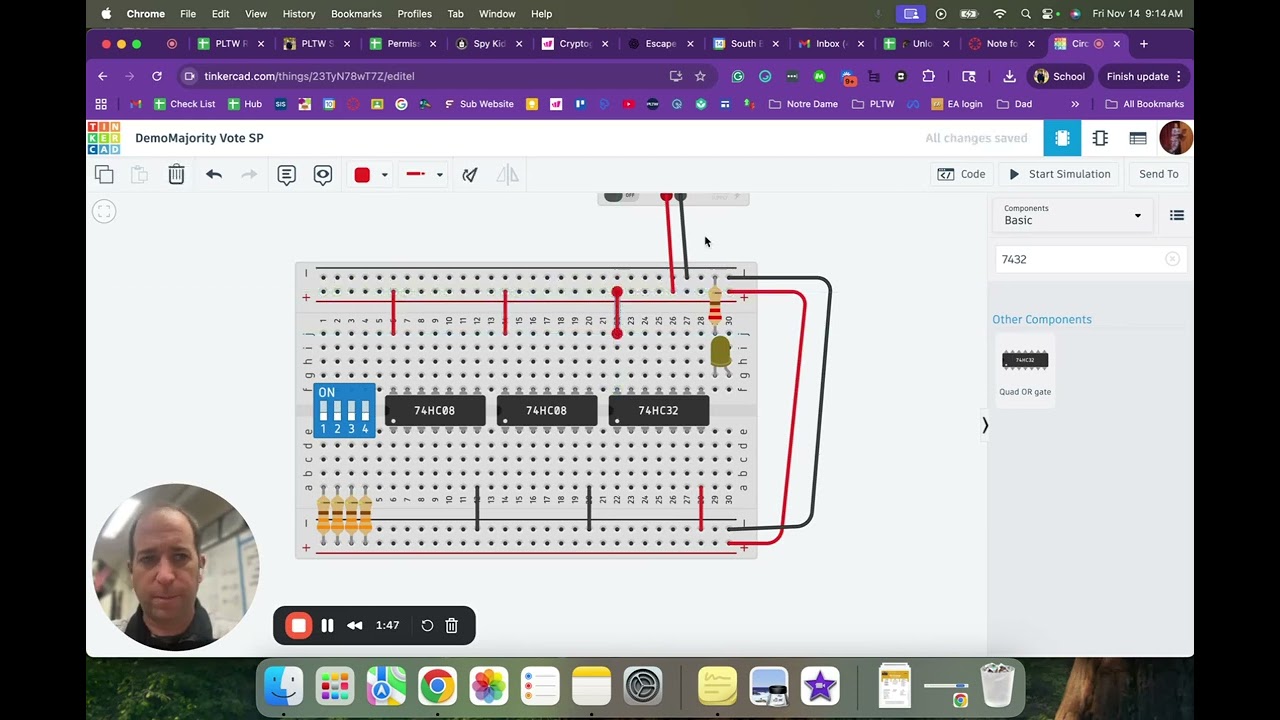Expand the wire color dropdown arrow
This screenshot has width=1280, height=720.
384,175
